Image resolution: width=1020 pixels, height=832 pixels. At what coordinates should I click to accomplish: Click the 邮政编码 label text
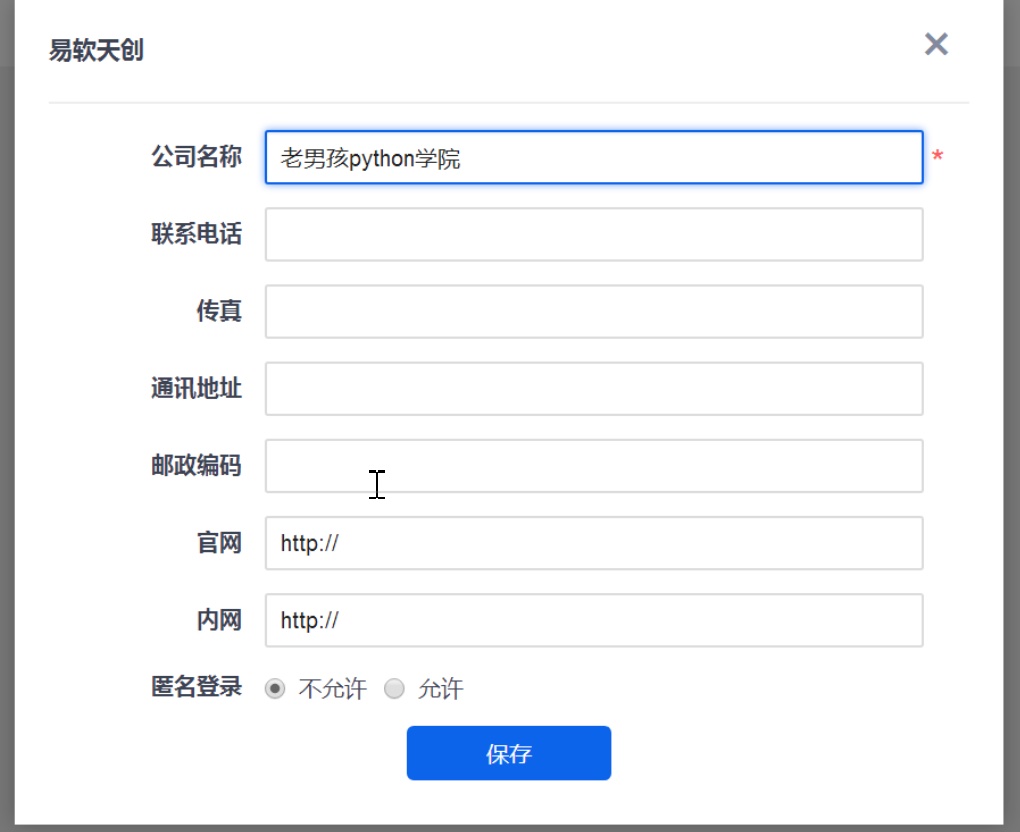(196, 465)
